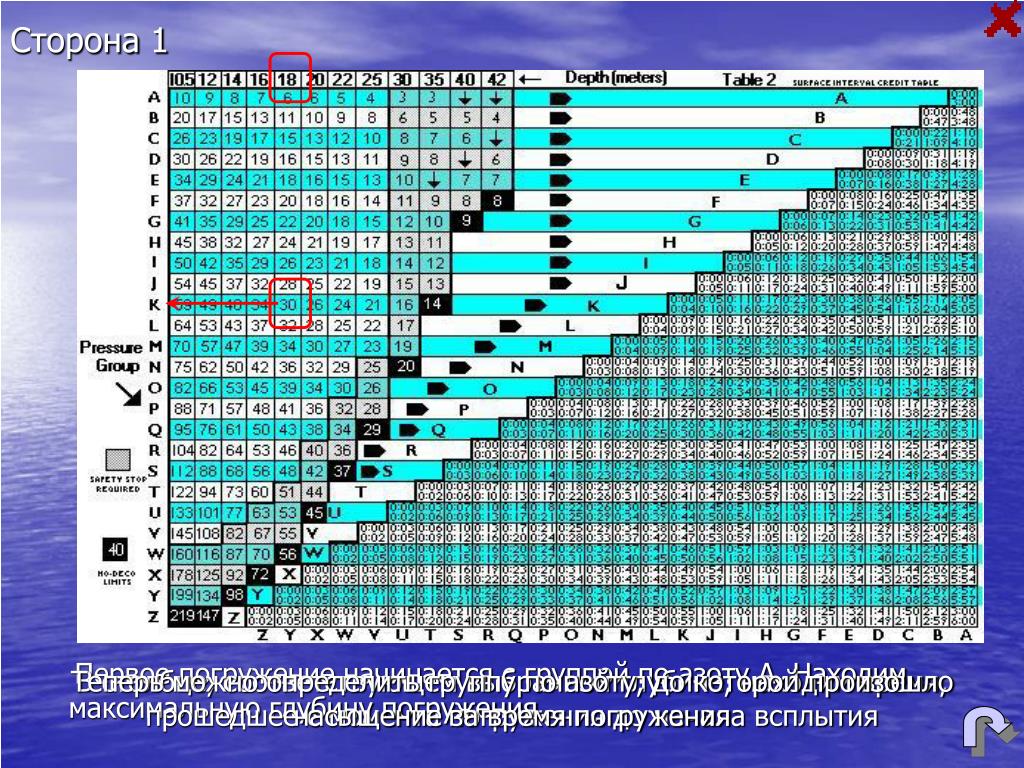Select the 25 depth column header

pos(372,80)
